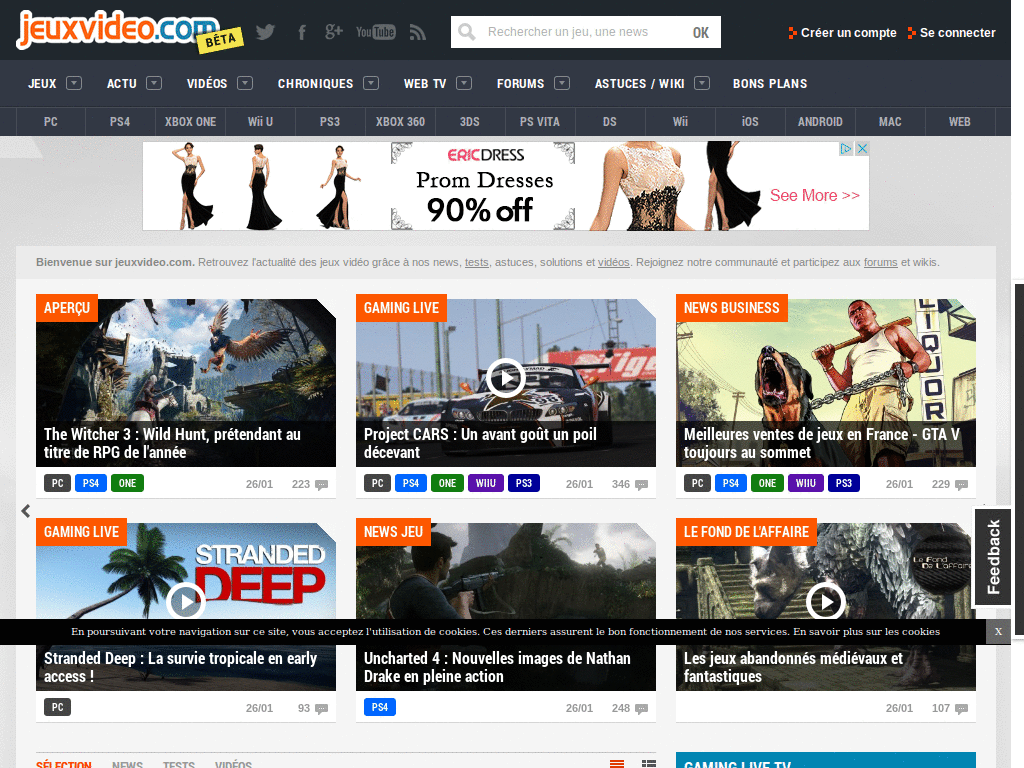Click See More on the ad banner

pyautogui.click(x=814, y=195)
